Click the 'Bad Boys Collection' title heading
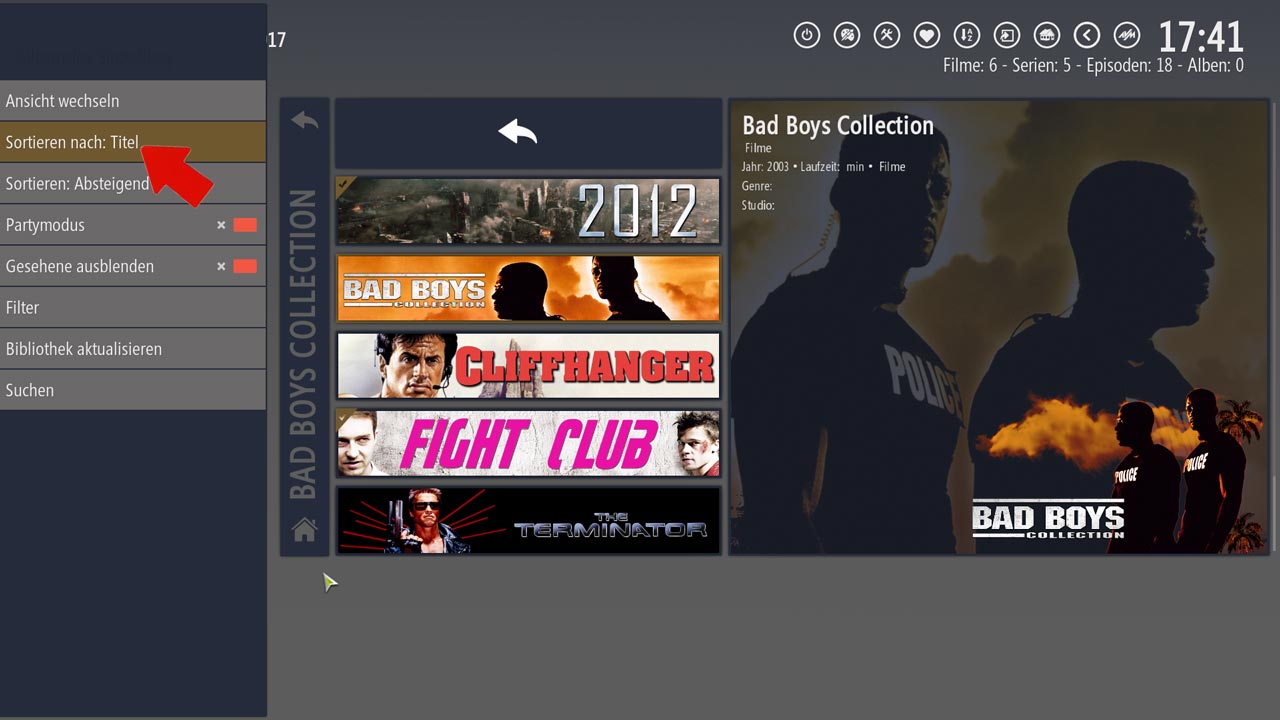 tap(838, 125)
